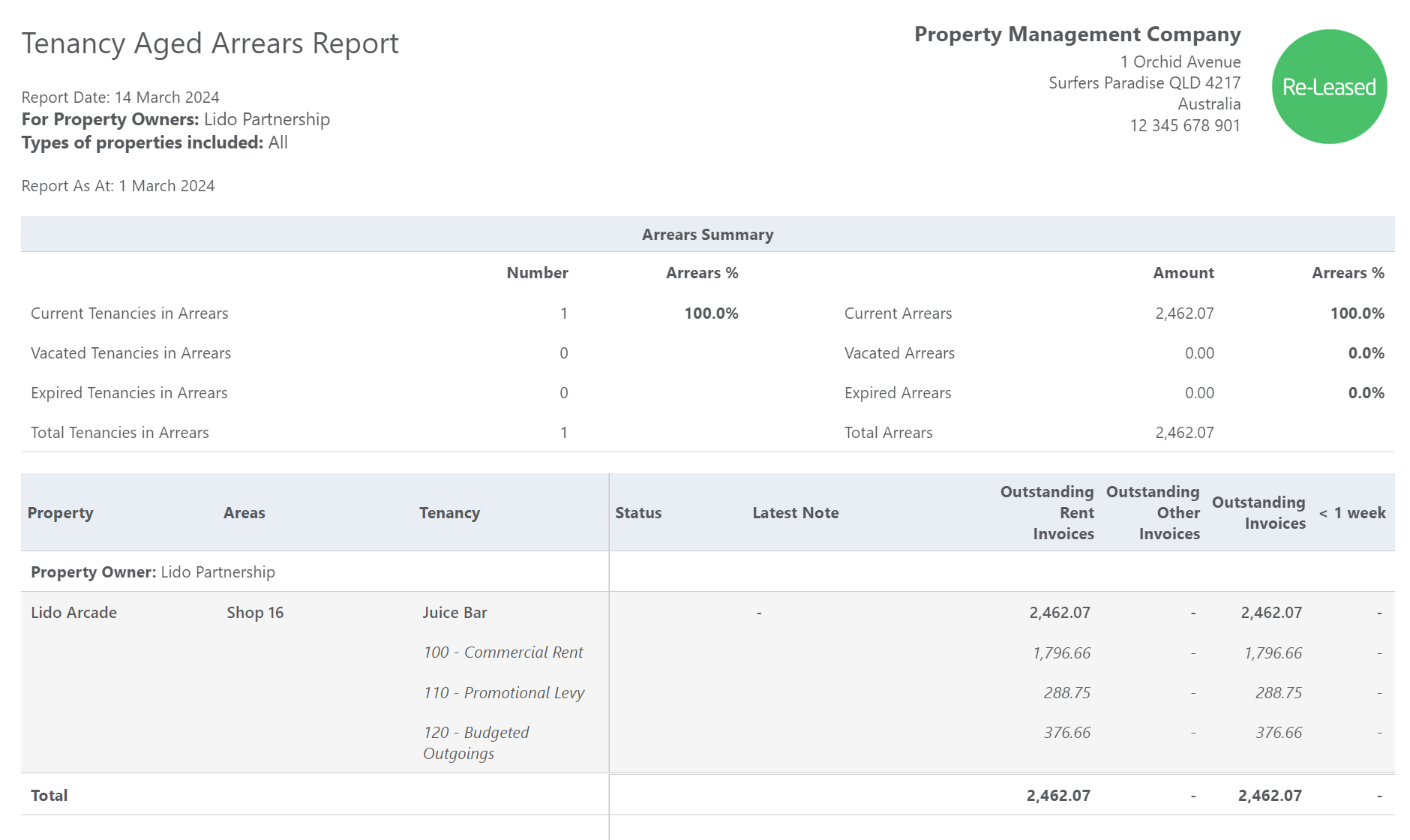Select the Shop 16 area cell
1410x840 pixels.
(x=256, y=612)
